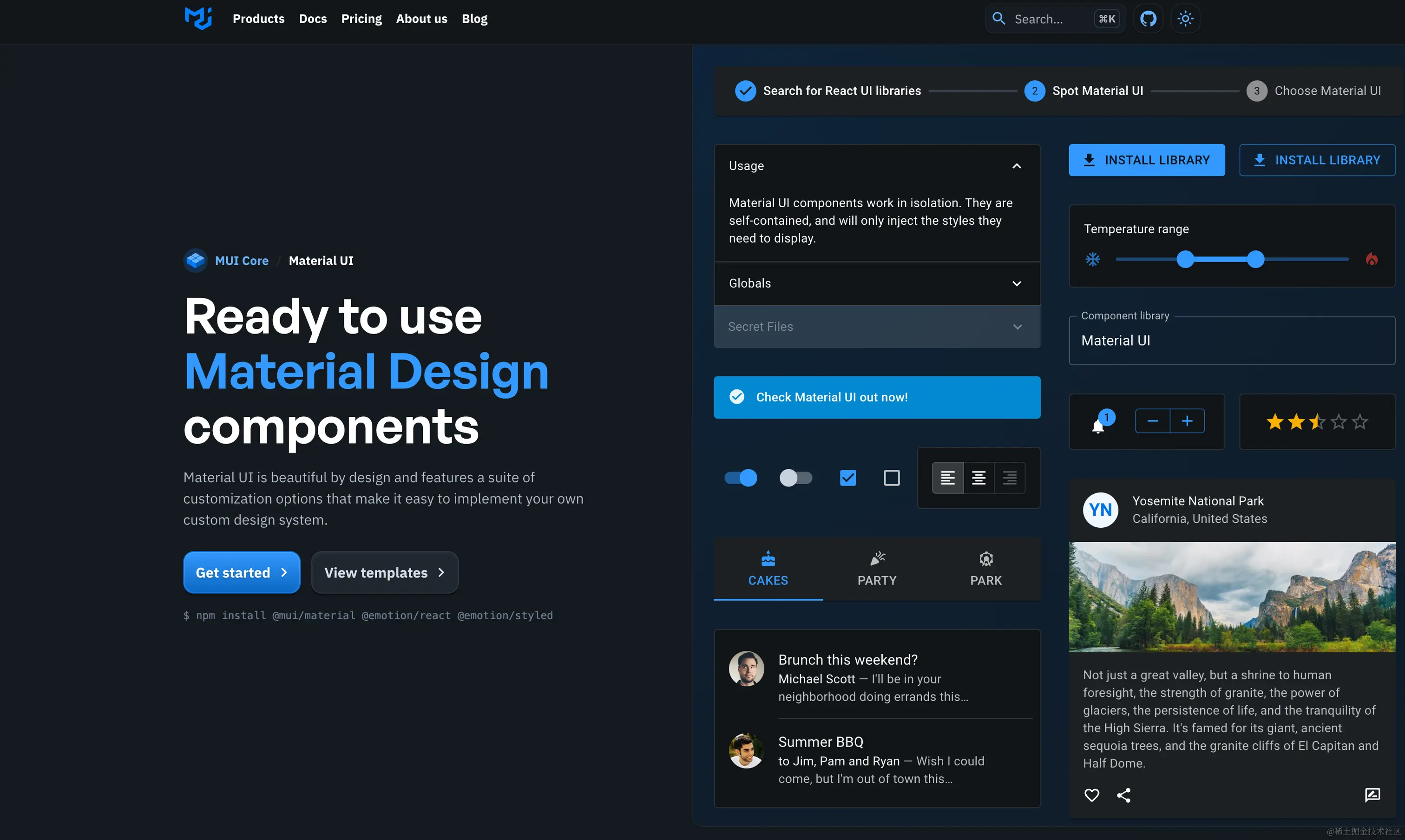Screen dimensions: 1405x840
Task: Increase badge count with plus button
Action: 1187,420
